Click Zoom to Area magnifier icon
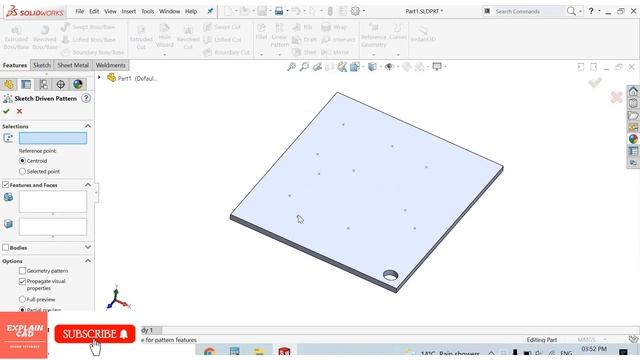Image resolution: width=640 pixels, height=360 pixels. [304, 67]
